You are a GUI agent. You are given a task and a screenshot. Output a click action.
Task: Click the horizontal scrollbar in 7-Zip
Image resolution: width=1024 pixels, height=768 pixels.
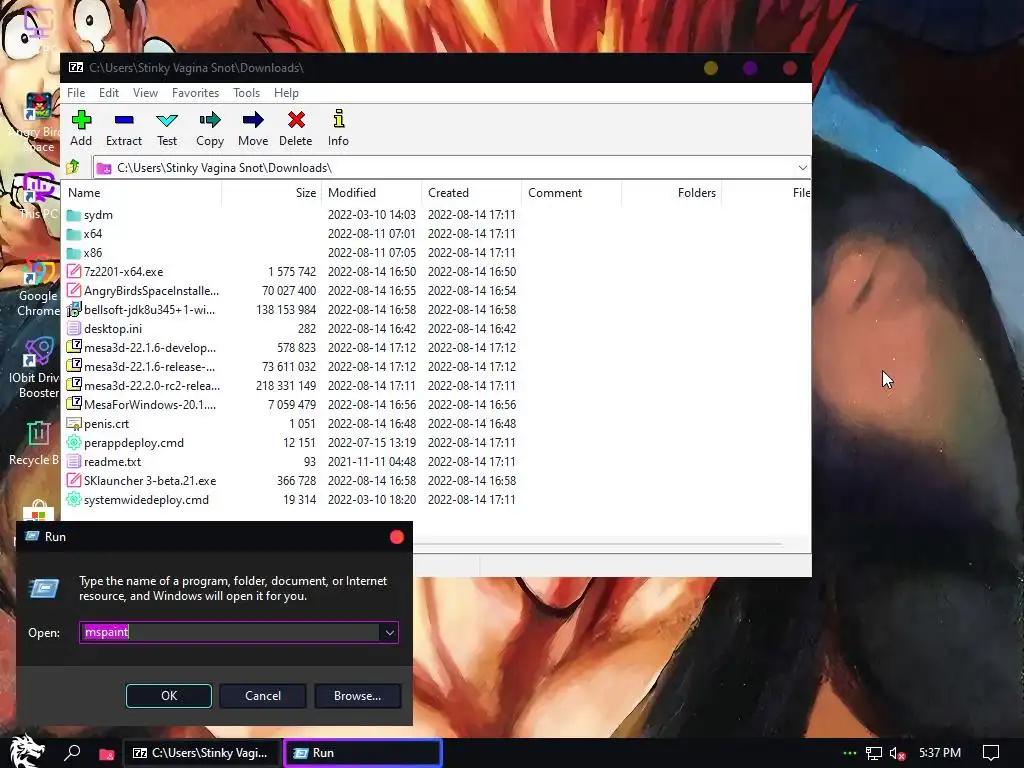[598, 543]
